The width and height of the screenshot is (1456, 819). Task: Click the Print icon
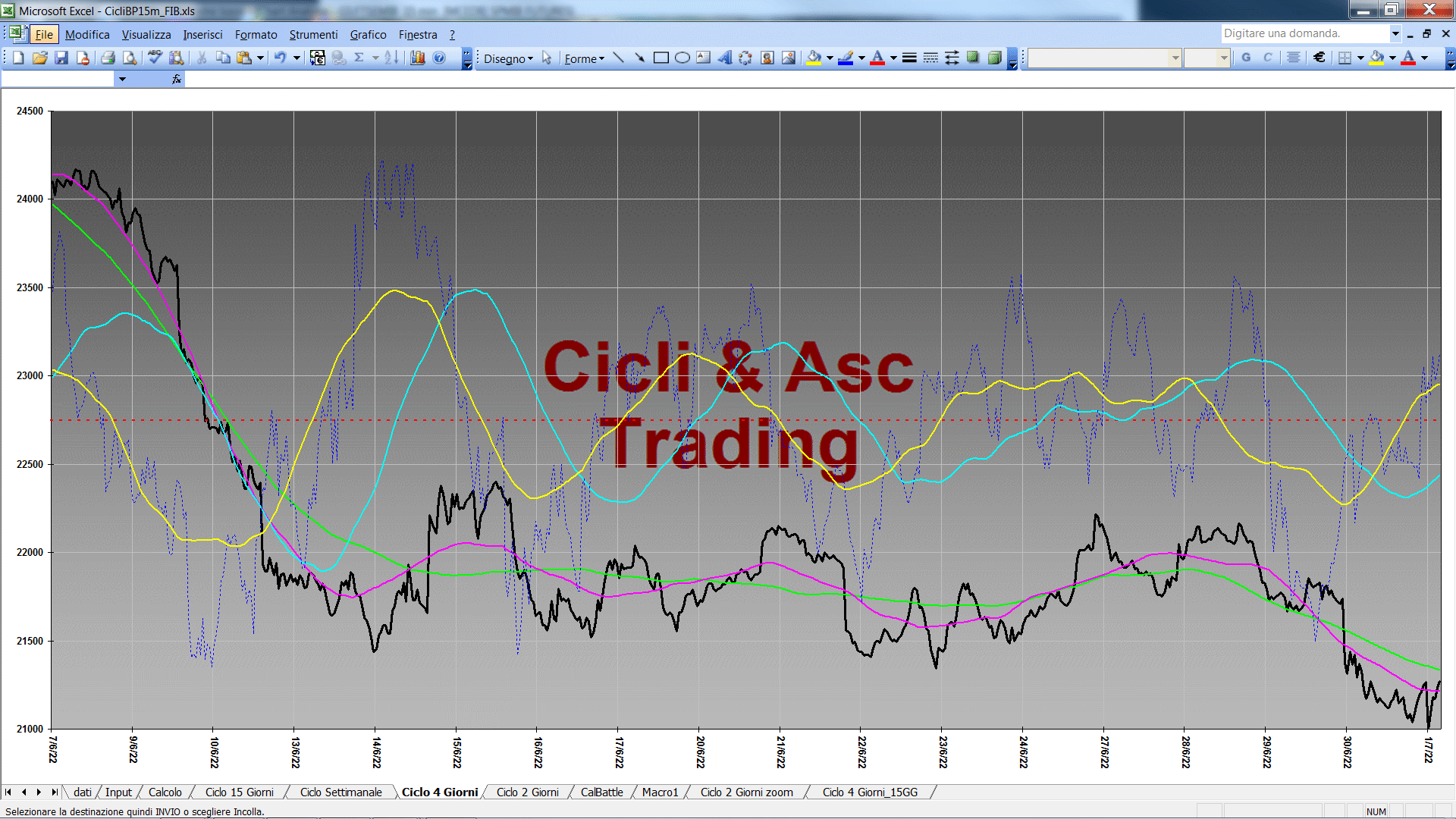(x=108, y=58)
